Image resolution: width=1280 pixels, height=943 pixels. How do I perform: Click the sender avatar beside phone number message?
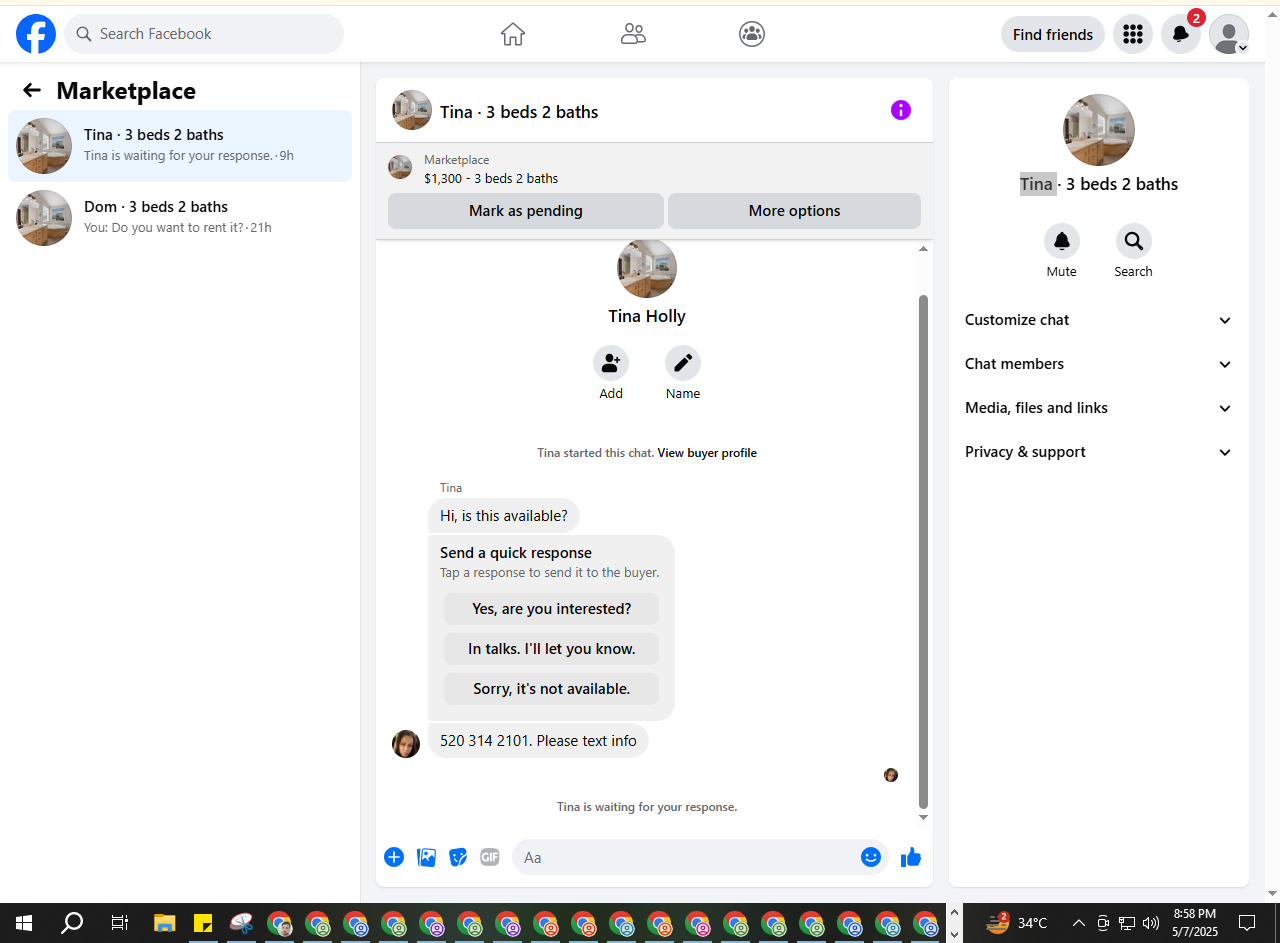click(x=406, y=744)
